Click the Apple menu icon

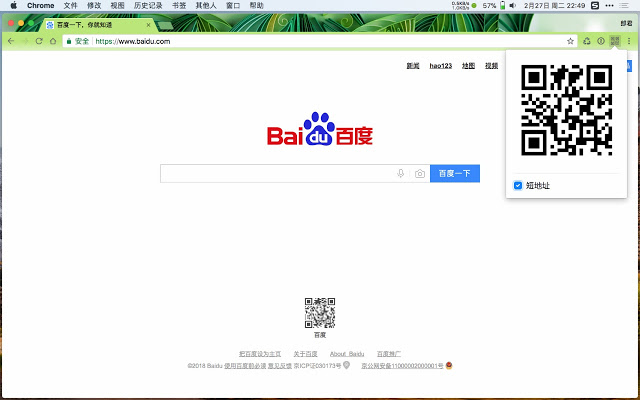pyautogui.click(x=14, y=6)
